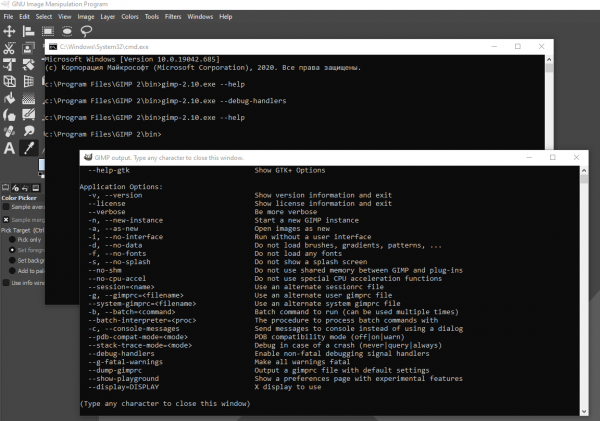Click the GIMP output scrollbar up arrow
This screenshot has height=421, width=600.
pos(584,171)
